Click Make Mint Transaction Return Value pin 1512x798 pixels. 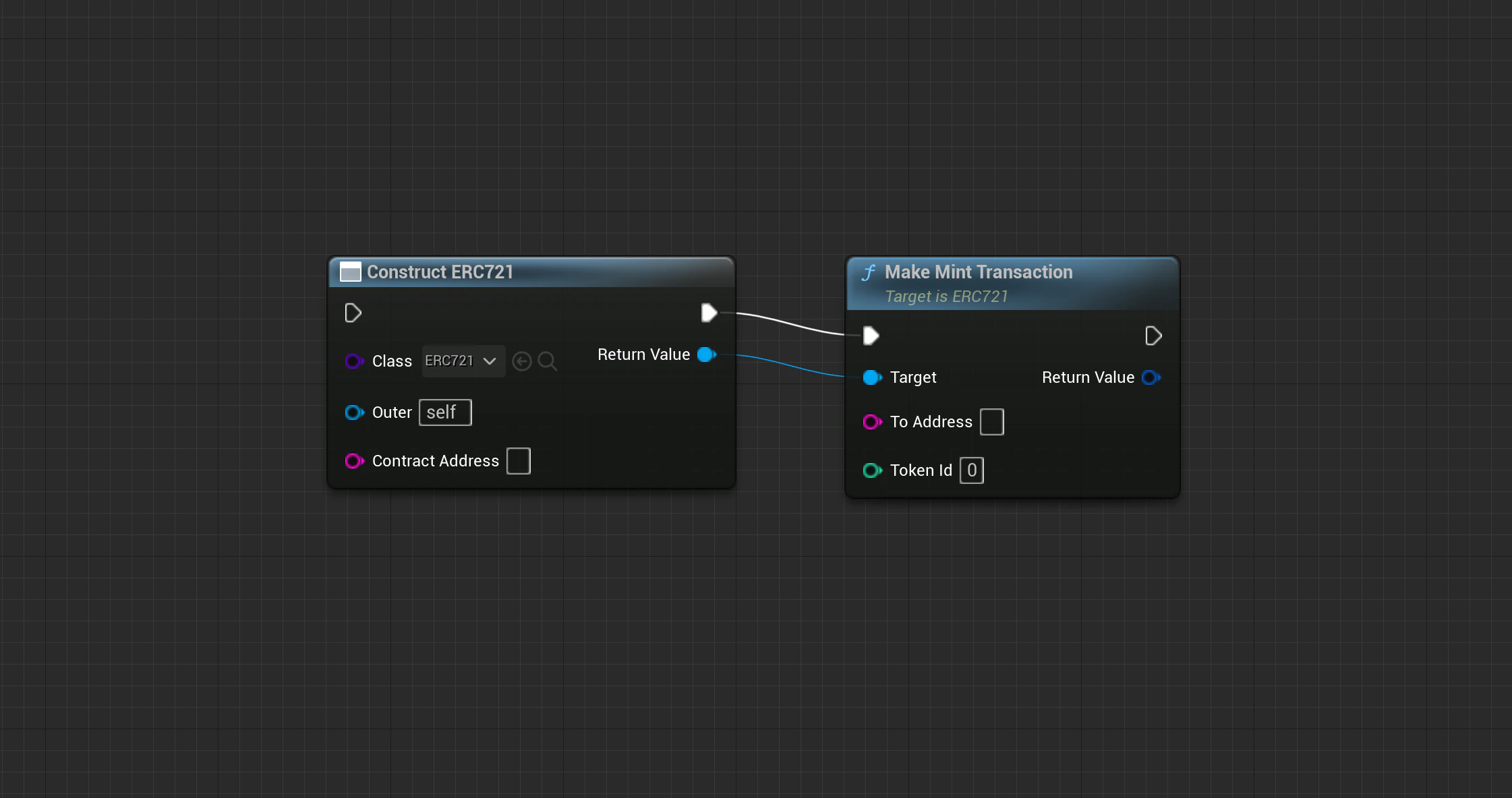pos(1151,377)
